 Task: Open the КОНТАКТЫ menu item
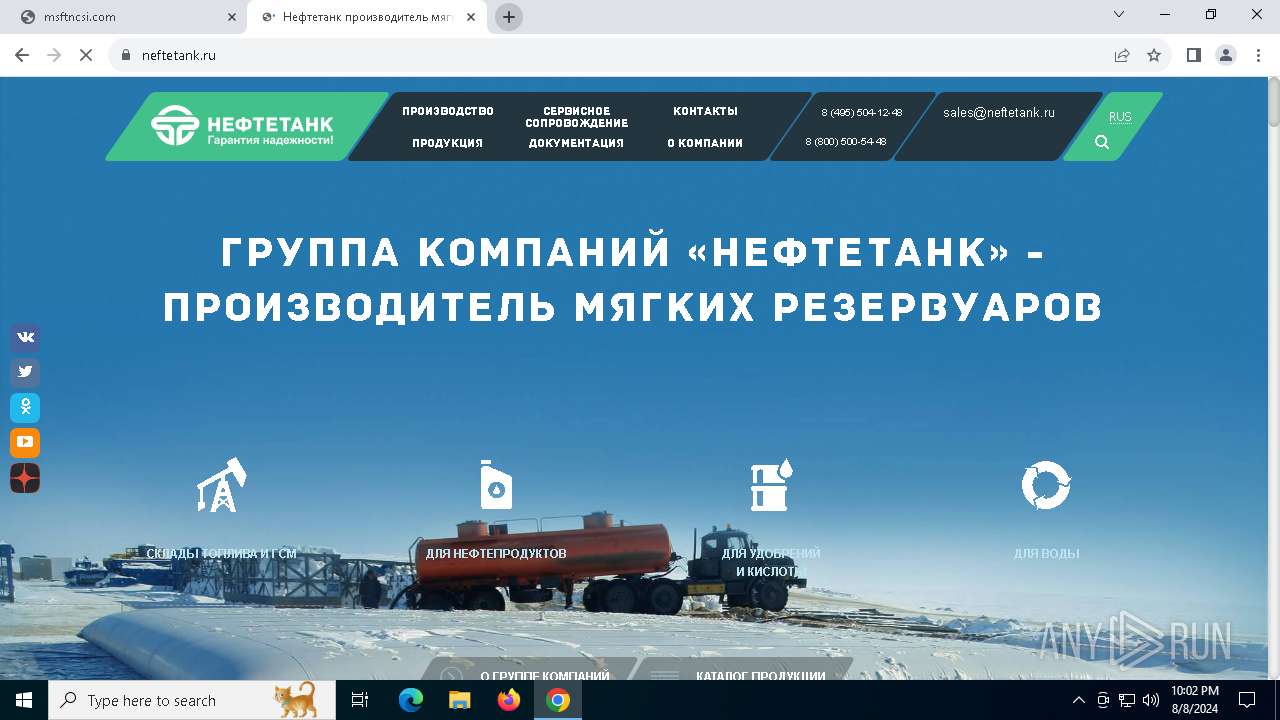click(705, 111)
